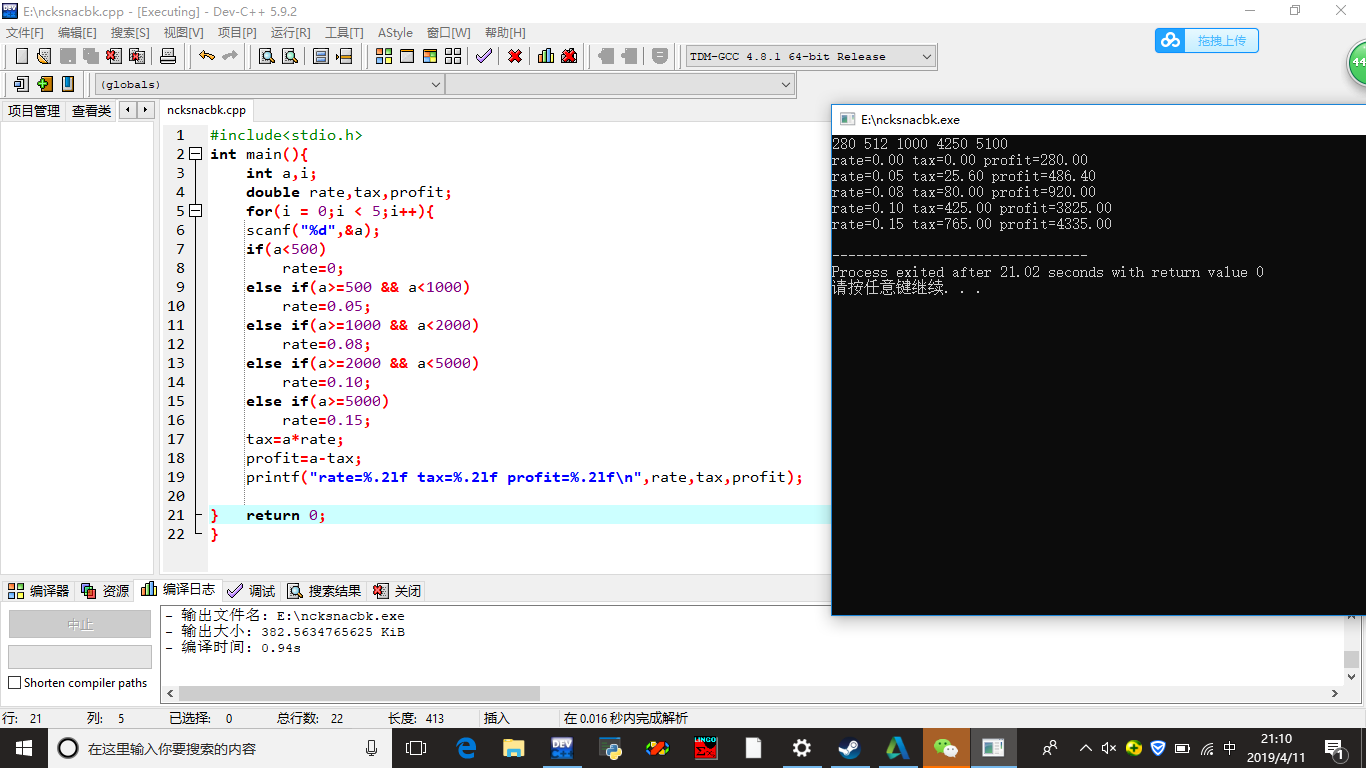
Task: Click the Print icon in toolbar
Action: (168, 56)
